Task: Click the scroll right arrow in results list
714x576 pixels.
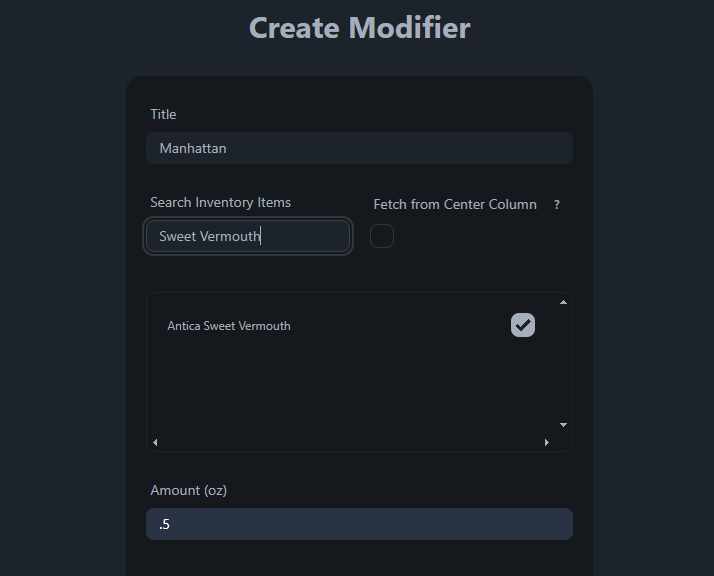Action: click(x=547, y=442)
